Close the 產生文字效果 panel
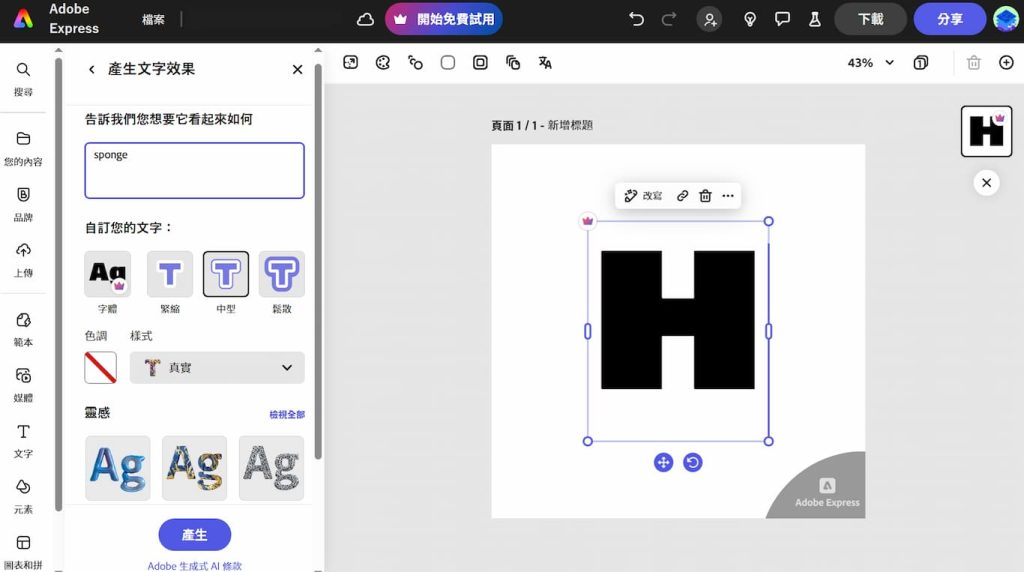The image size is (1024, 572). [x=297, y=69]
